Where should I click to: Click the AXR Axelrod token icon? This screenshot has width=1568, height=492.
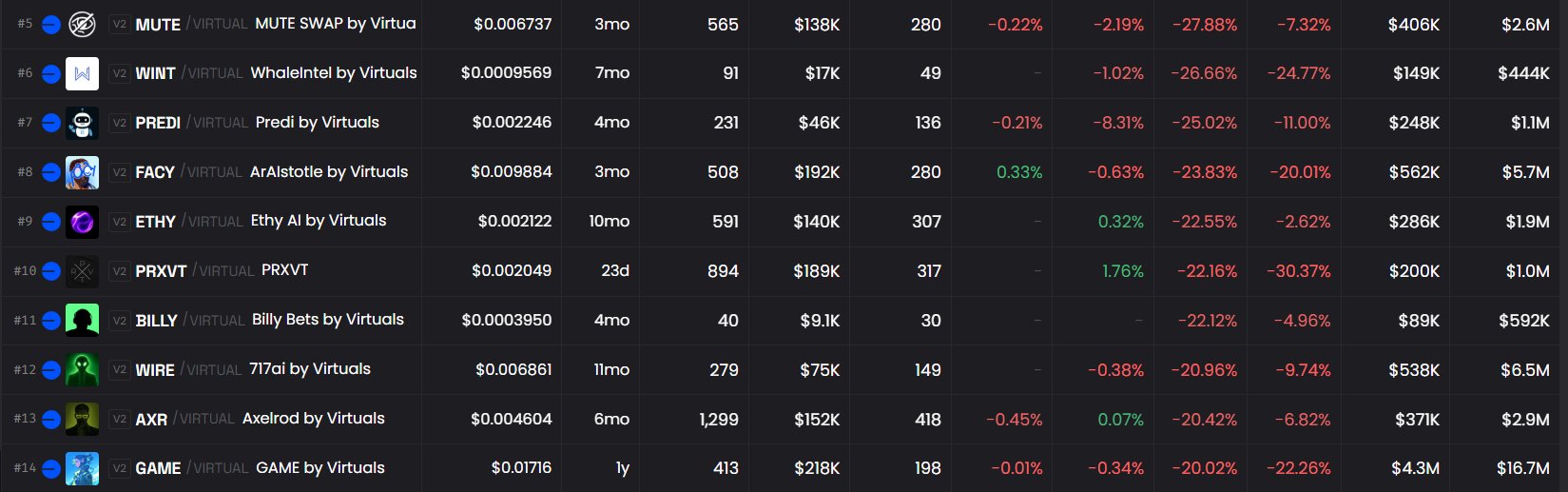tap(82, 420)
